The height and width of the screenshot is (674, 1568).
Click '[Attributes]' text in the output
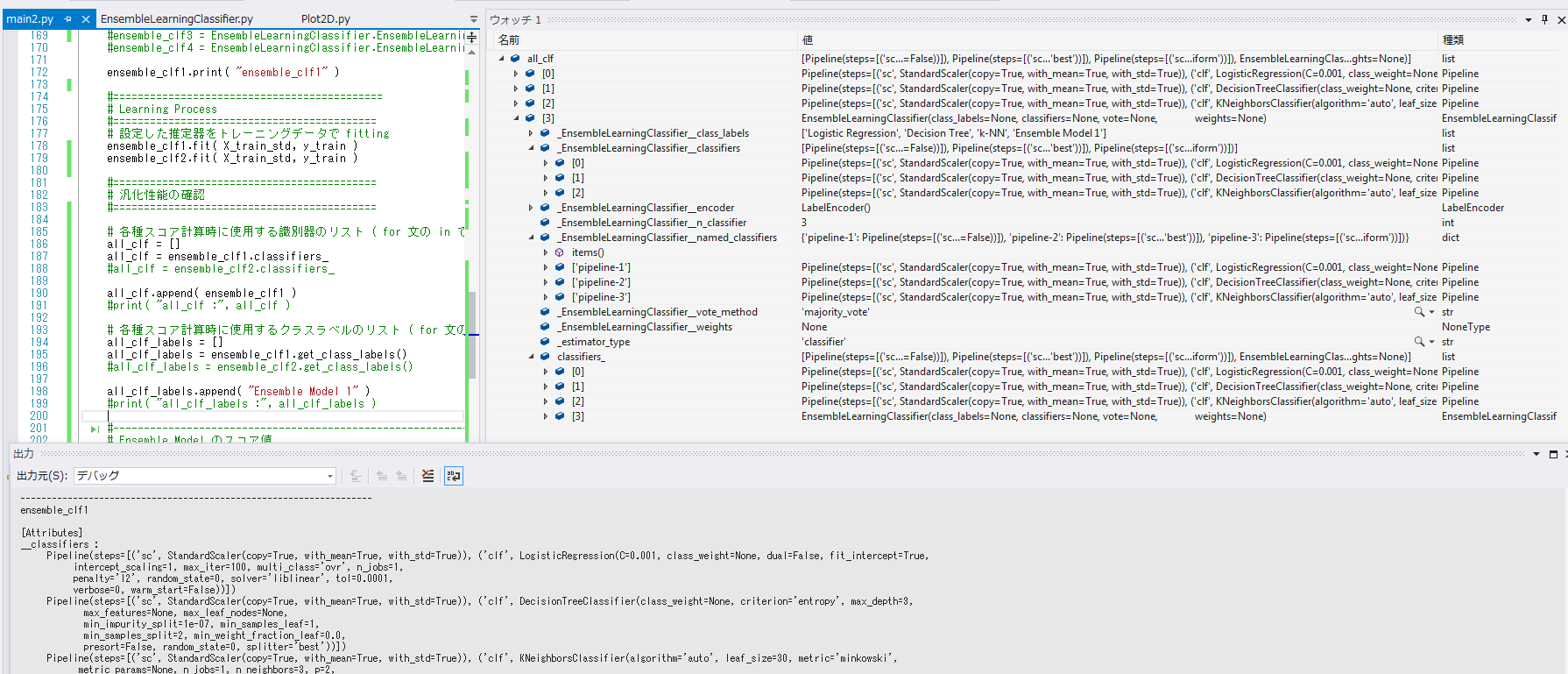click(52, 532)
